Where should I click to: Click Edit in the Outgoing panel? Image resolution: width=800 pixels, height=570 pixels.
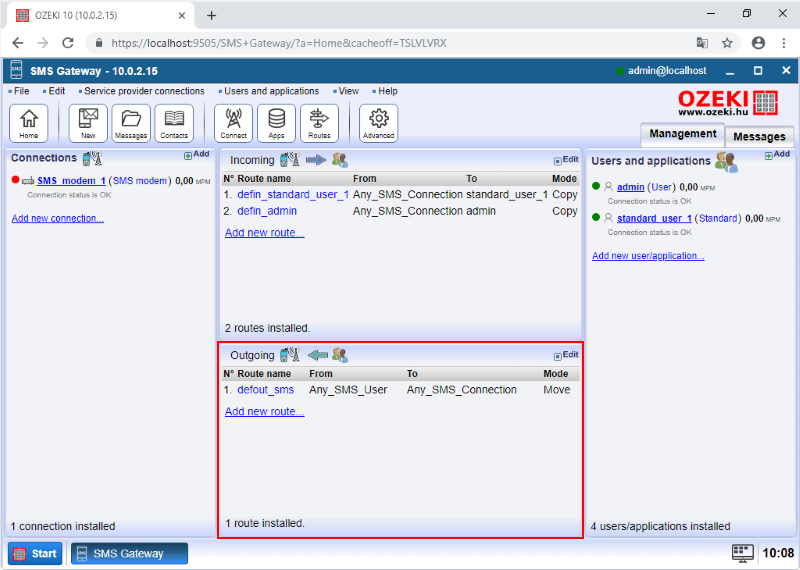566,355
